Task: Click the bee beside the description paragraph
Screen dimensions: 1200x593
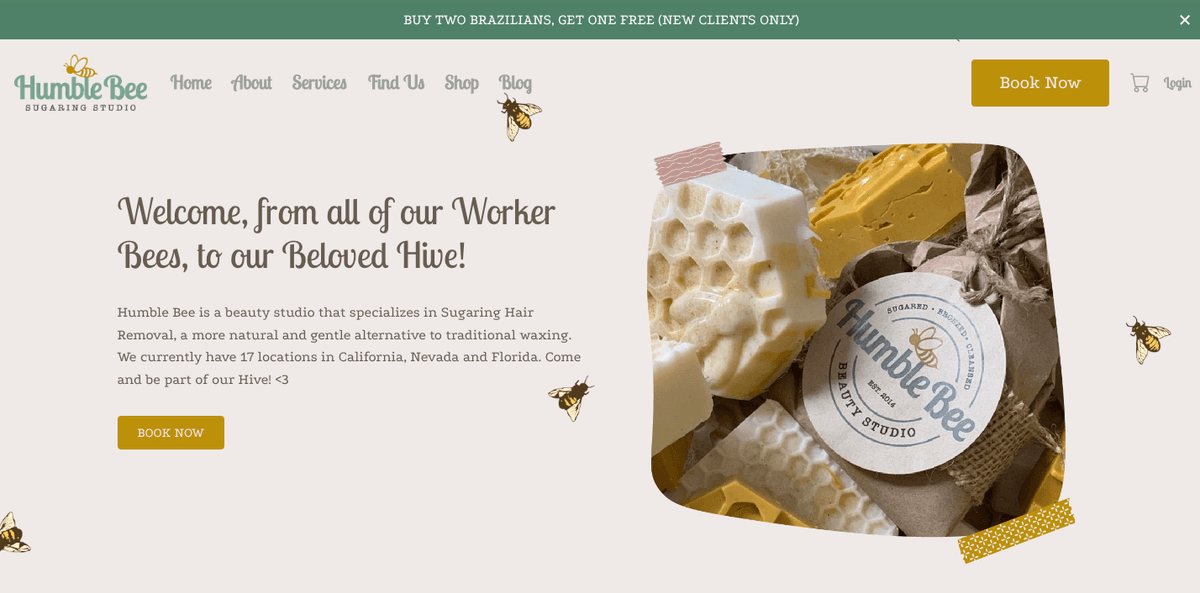Action: coord(571,398)
